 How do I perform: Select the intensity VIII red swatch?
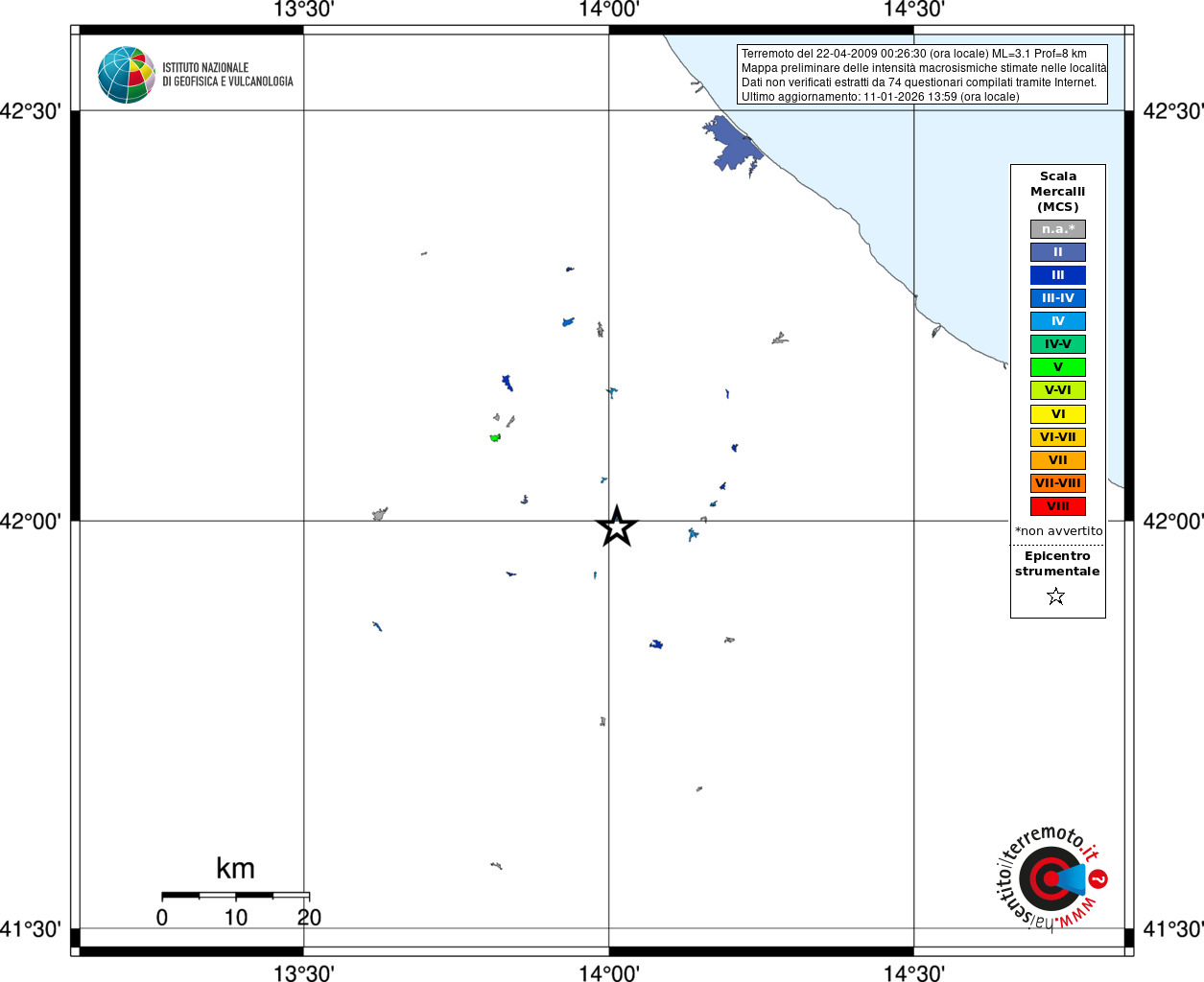pos(1058,506)
